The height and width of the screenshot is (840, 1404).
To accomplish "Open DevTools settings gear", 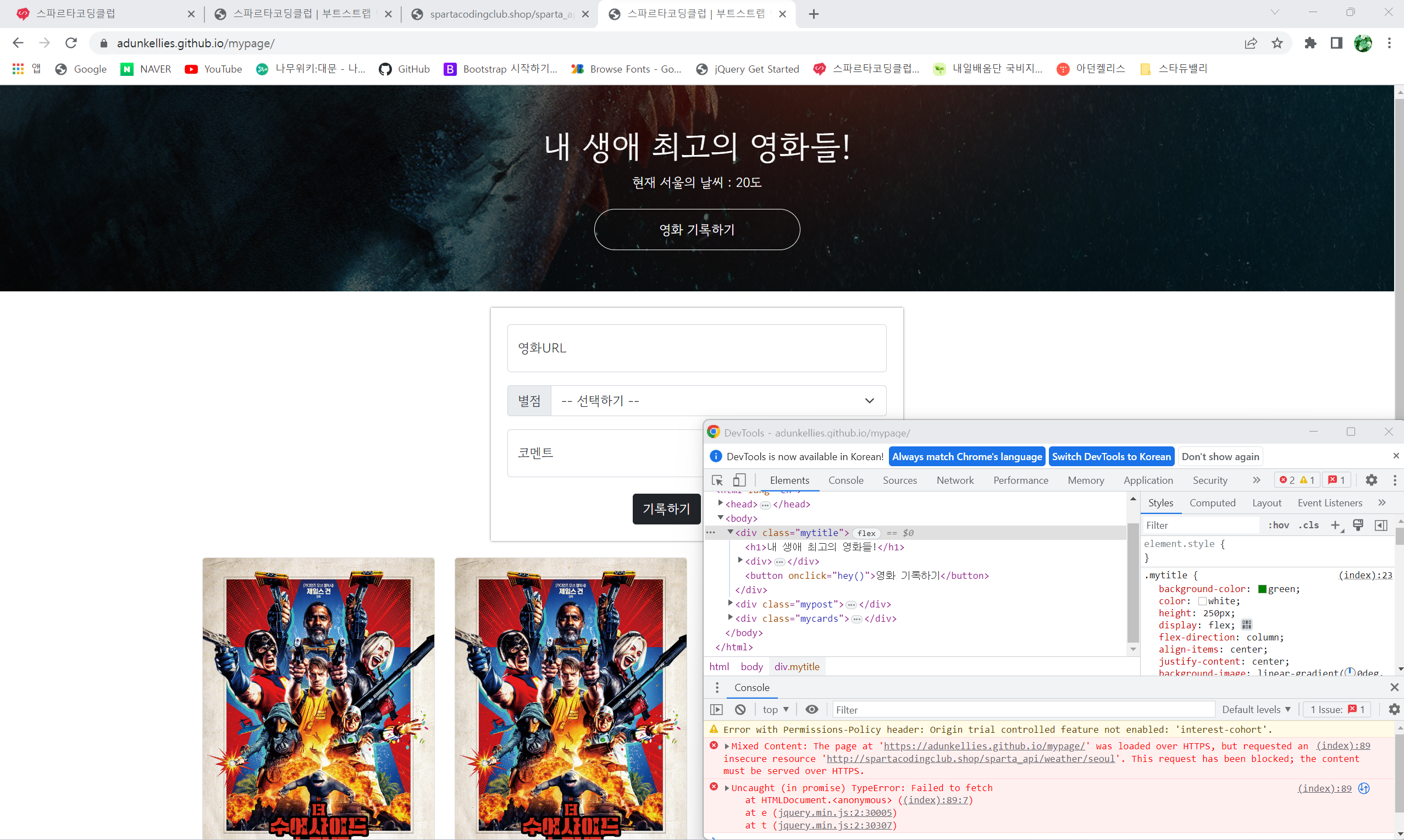I will (1371, 480).
